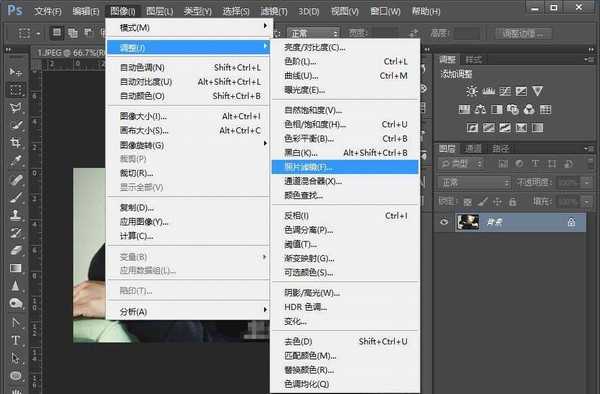
Task: Expand the 图像旋转(G) submenu
Action: coord(188,145)
